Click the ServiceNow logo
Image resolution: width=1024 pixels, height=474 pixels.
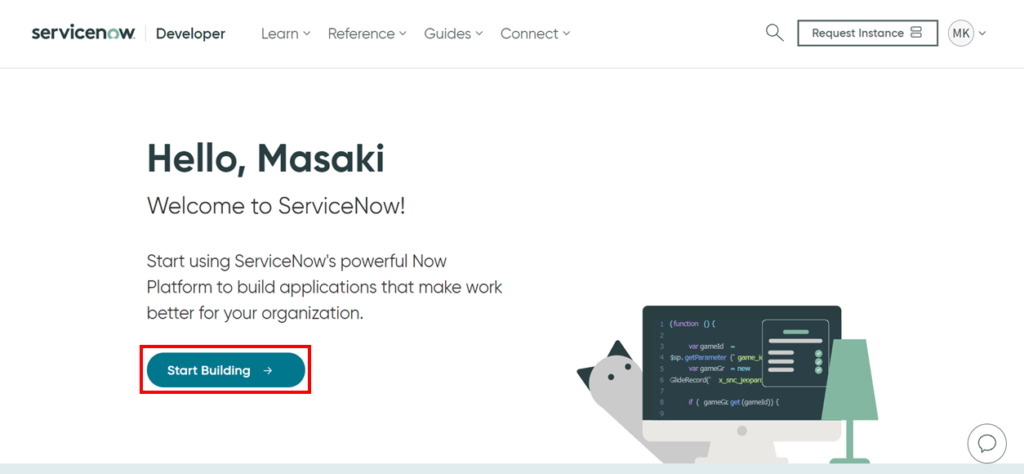point(84,33)
